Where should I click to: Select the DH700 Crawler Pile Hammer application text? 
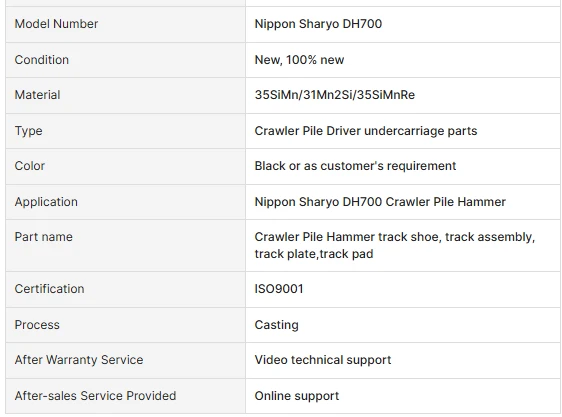pyautogui.click(x=380, y=202)
